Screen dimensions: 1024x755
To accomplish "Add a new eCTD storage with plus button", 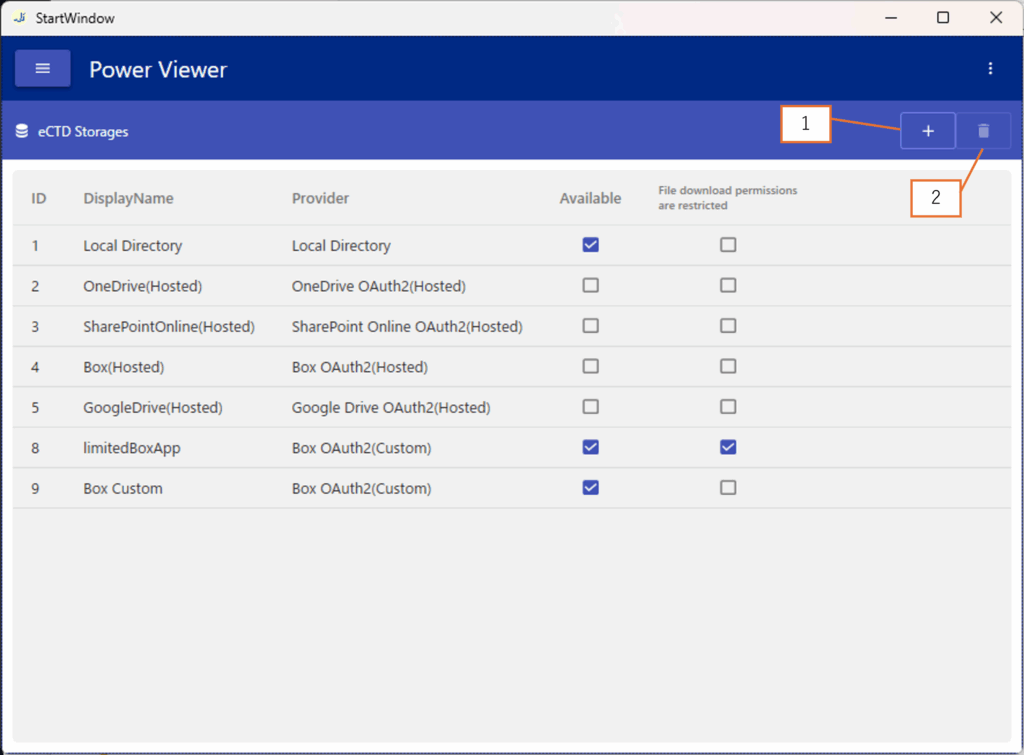I will 927,131.
